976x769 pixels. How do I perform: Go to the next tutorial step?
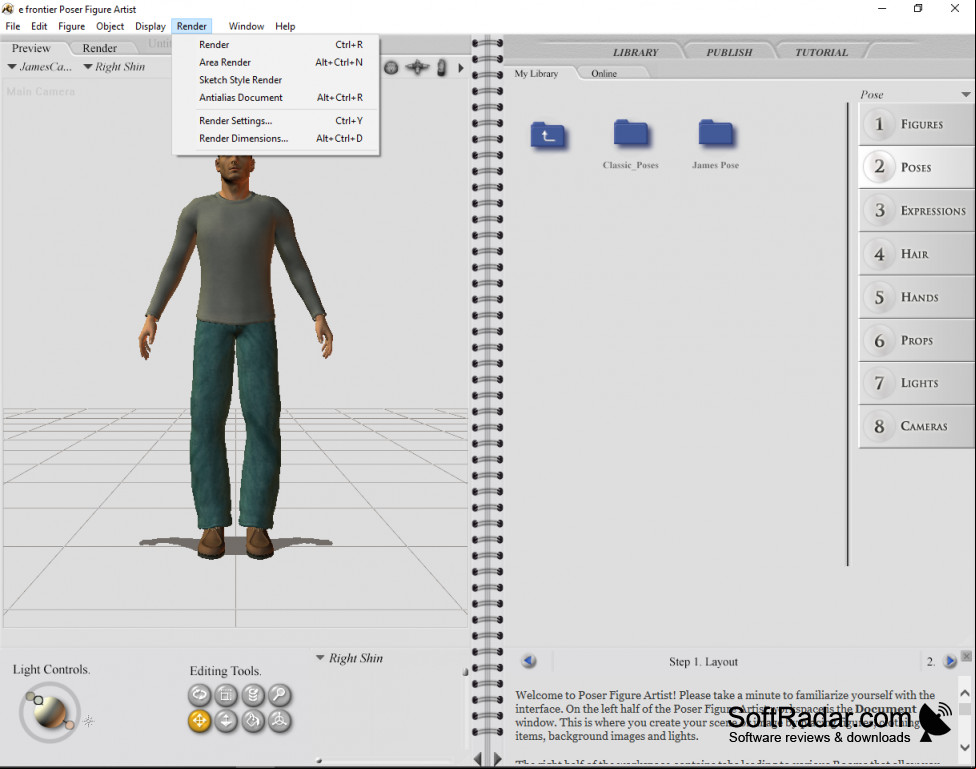pyautogui.click(x=950, y=661)
